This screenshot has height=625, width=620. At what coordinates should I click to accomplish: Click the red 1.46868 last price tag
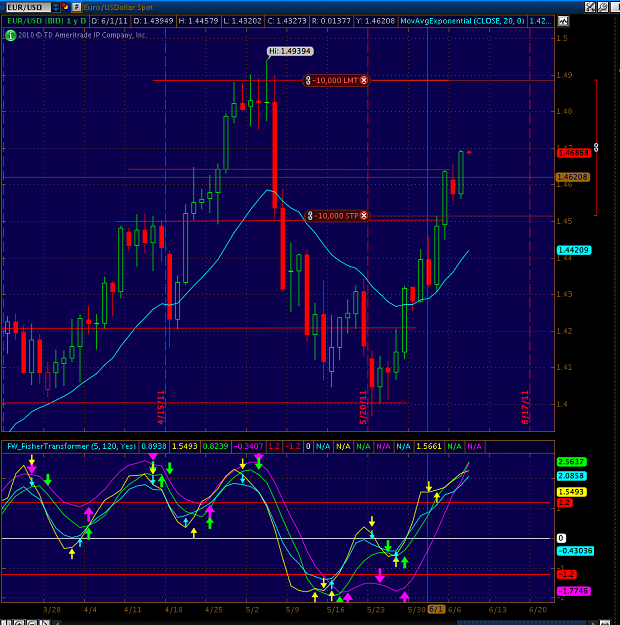tap(573, 153)
